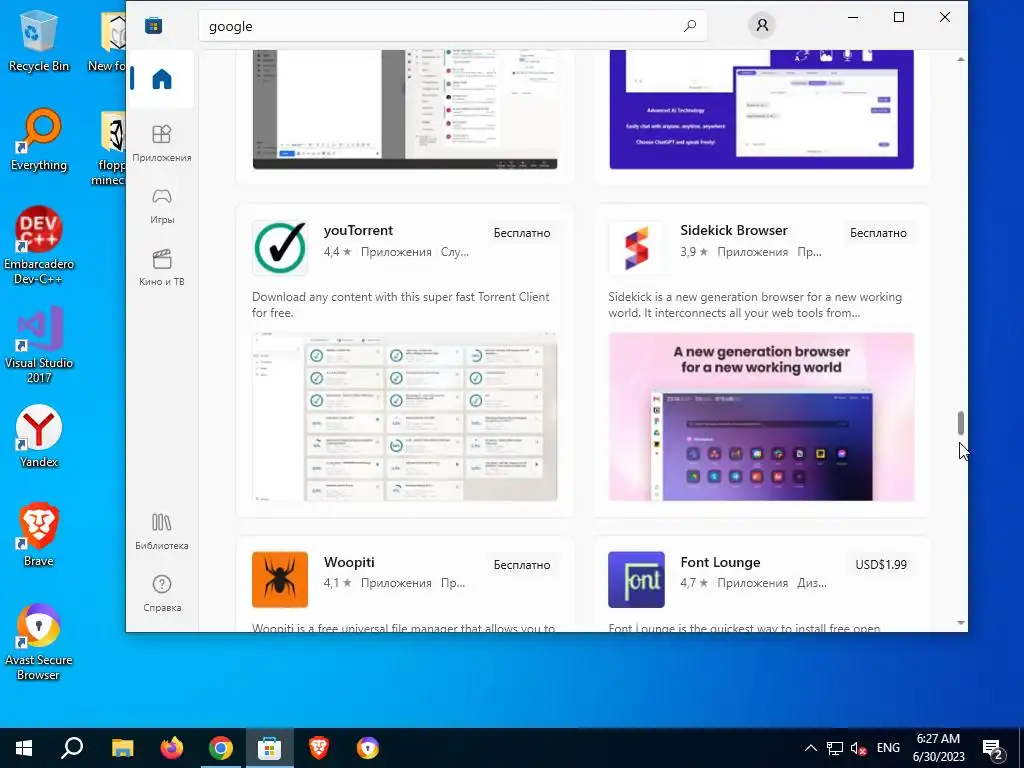This screenshot has height=768, width=1024.
Task: Open the Woopiti app title
Action: (x=349, y=562)
